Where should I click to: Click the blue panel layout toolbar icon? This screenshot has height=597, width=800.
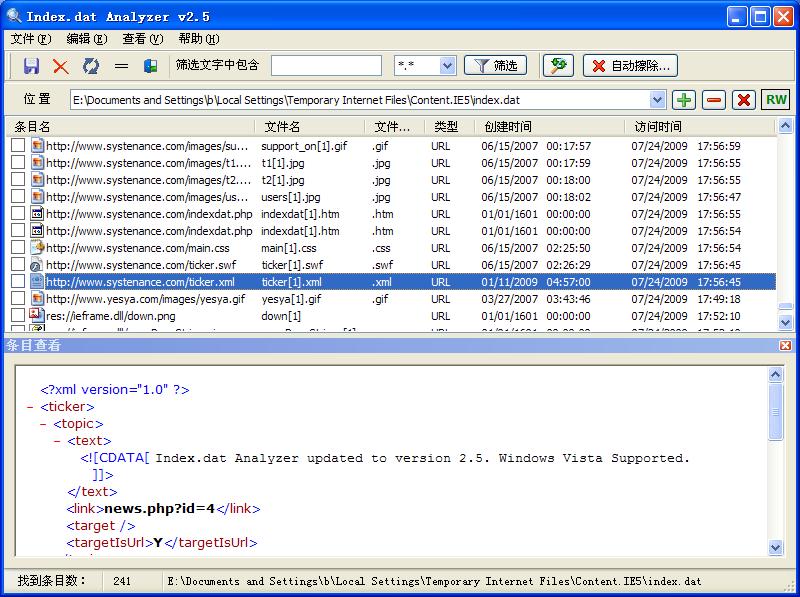pos(151,66)
